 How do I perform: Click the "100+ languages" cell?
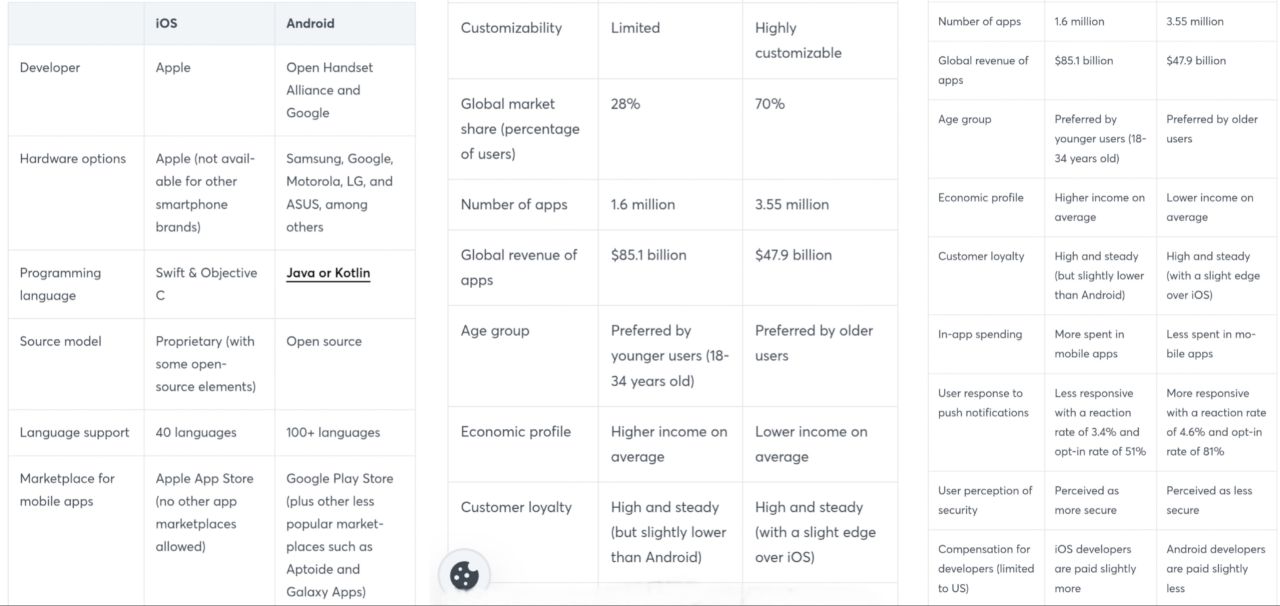(x=333, y=433)
